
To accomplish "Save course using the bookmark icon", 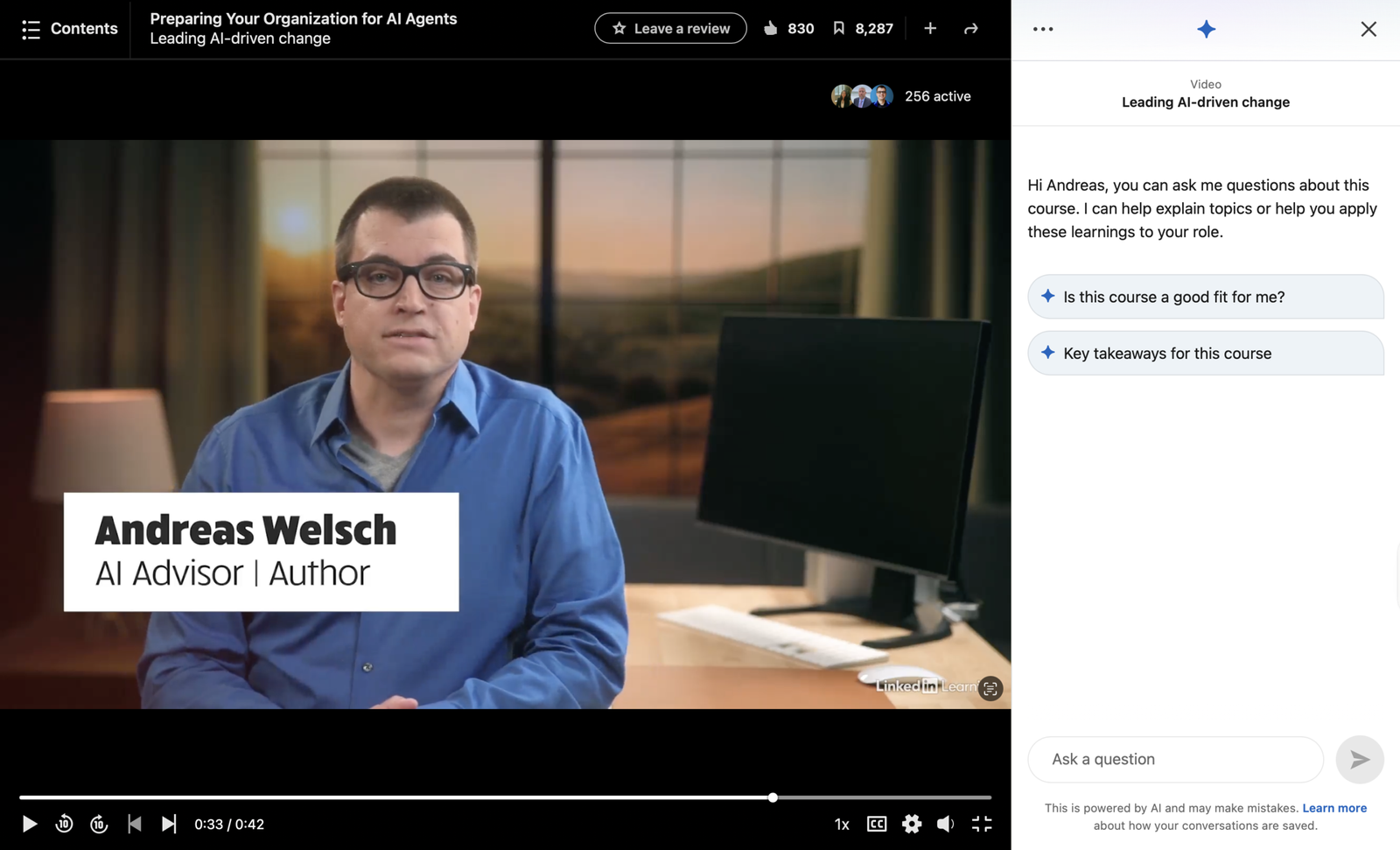I will click(838, 29).
